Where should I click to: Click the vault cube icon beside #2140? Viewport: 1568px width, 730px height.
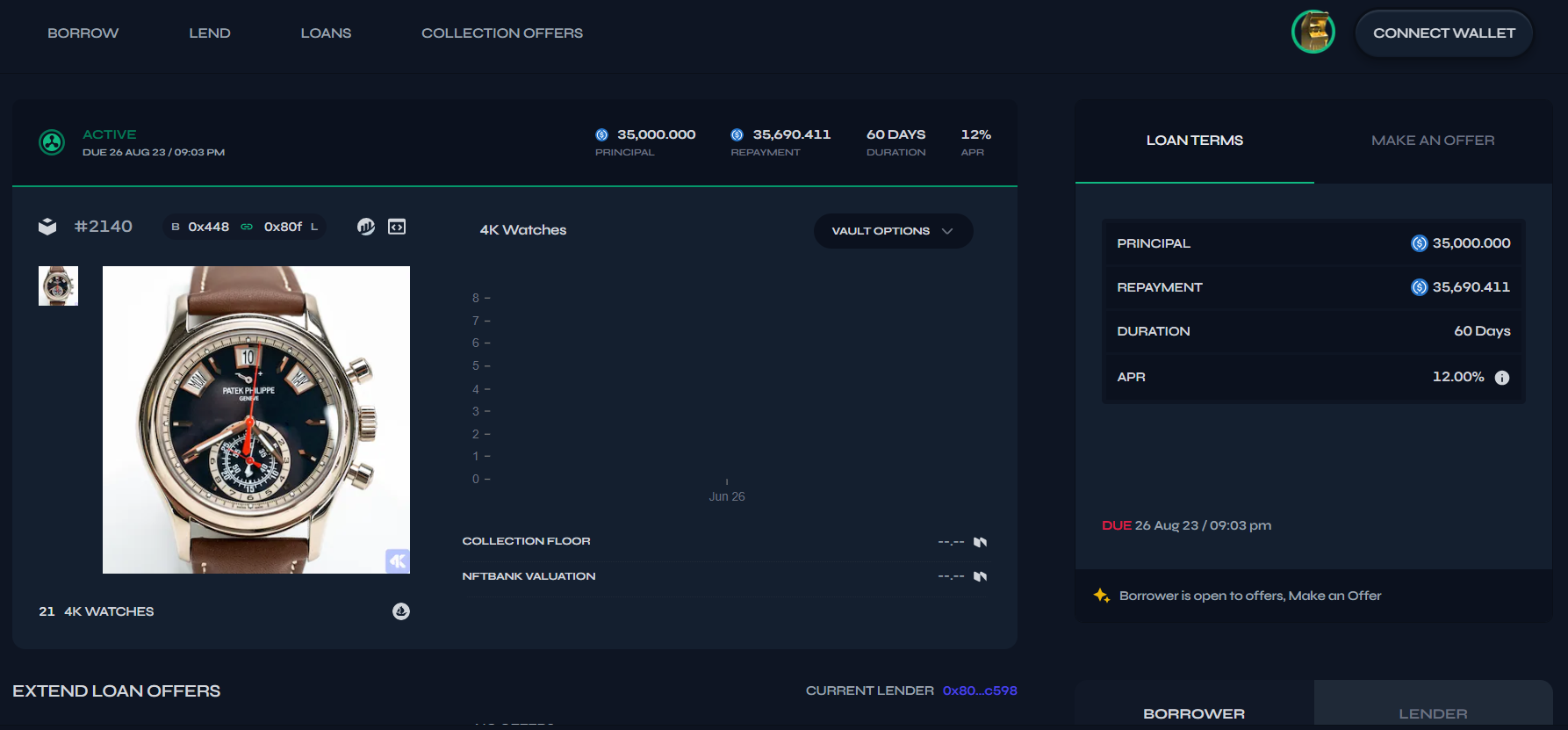(47, 227)
